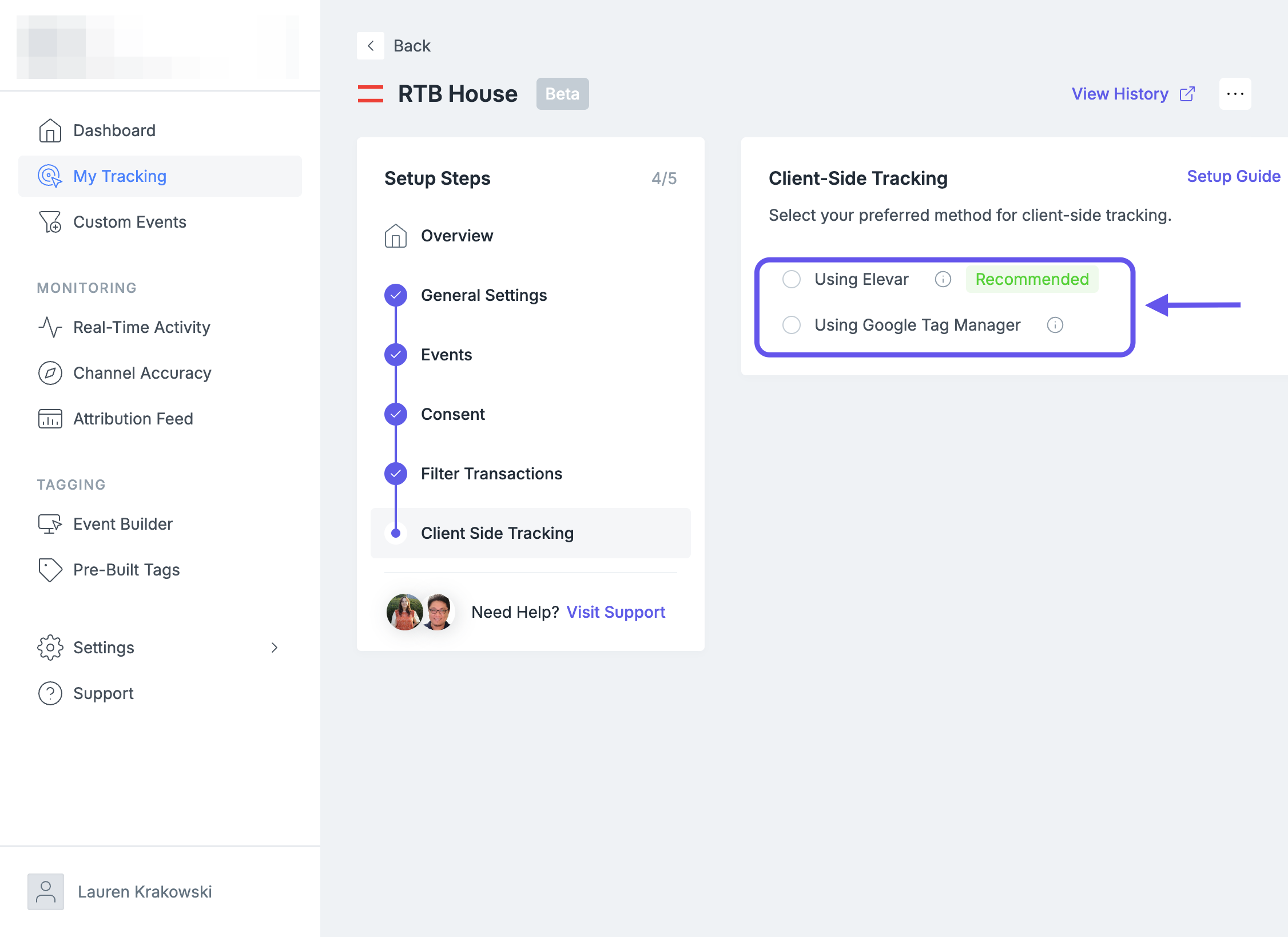Click the Channel Accuracy compass icon
This screenshot has width=1288, height=937.
coord(50,373)
